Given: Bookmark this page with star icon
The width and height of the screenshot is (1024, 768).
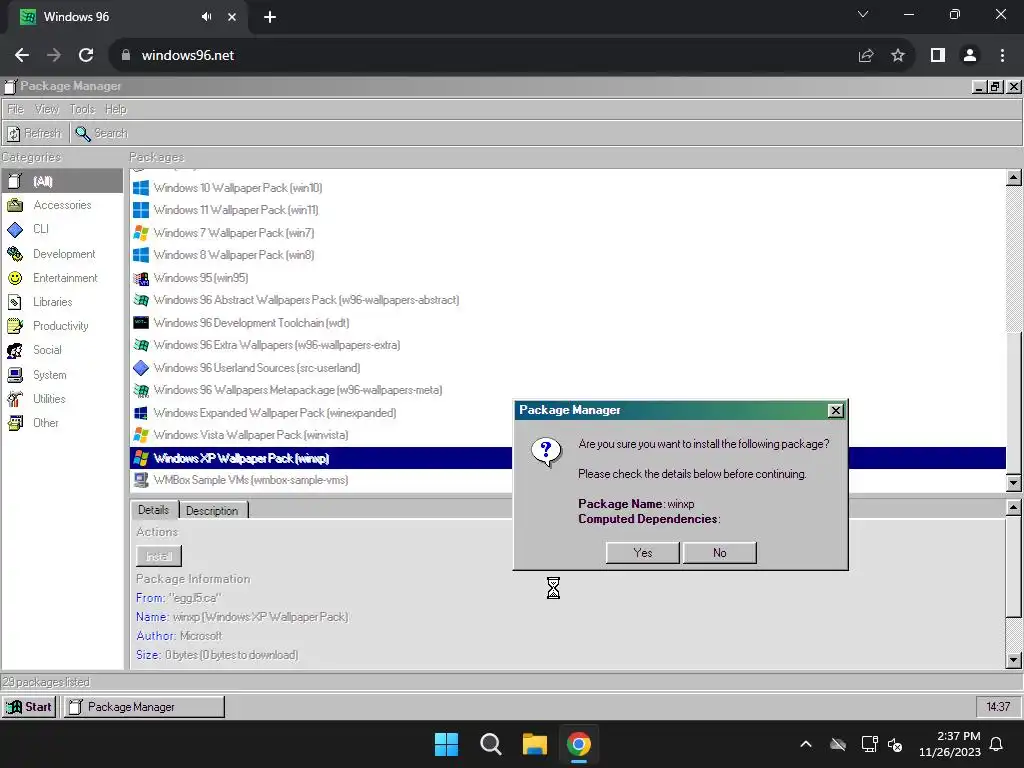Looking at the screenshot, I should pyautogui.click(x=898, y=55).
